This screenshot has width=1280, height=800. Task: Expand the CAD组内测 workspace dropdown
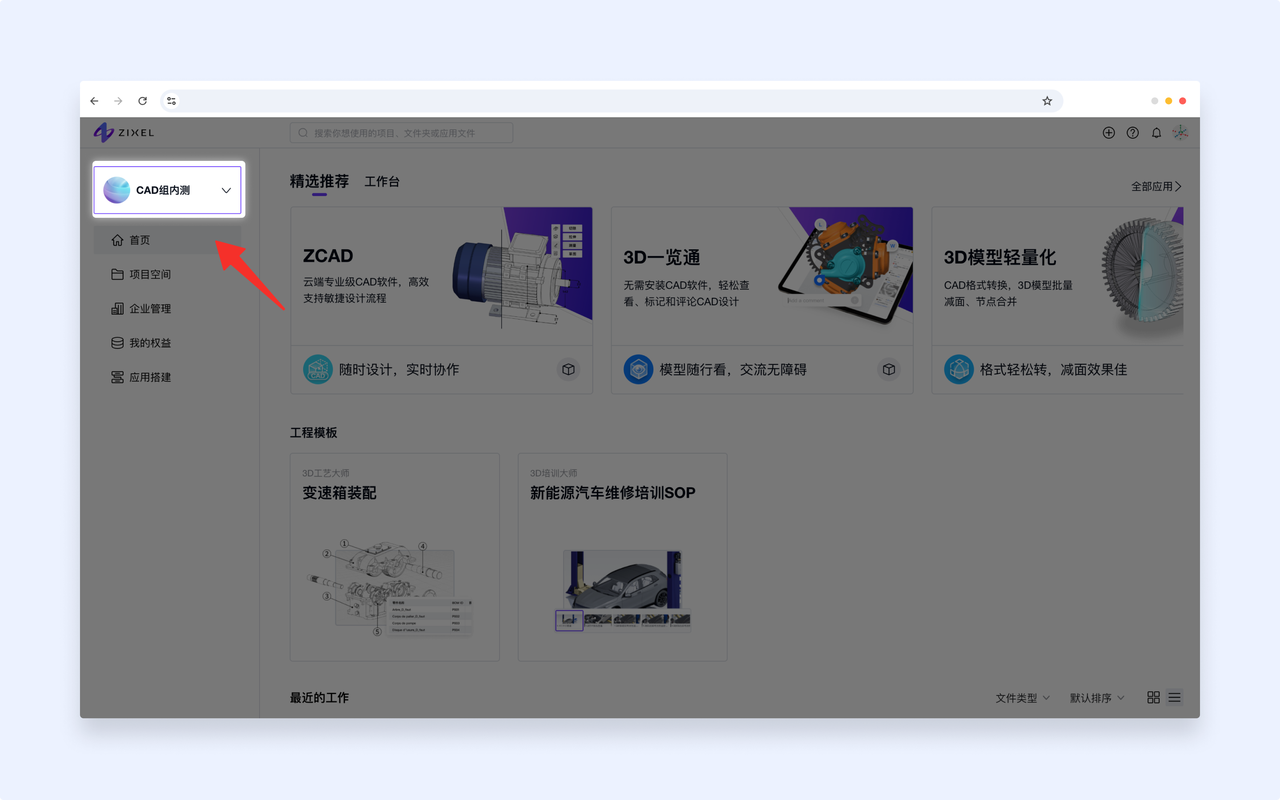[x=226, y=190]
